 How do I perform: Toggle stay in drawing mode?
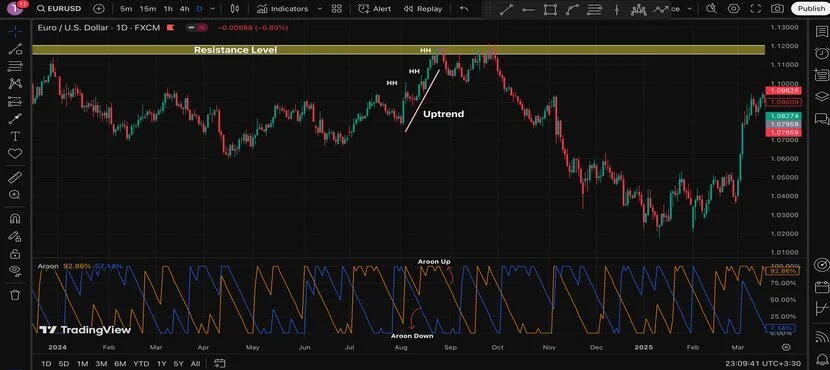pos(15,236)
